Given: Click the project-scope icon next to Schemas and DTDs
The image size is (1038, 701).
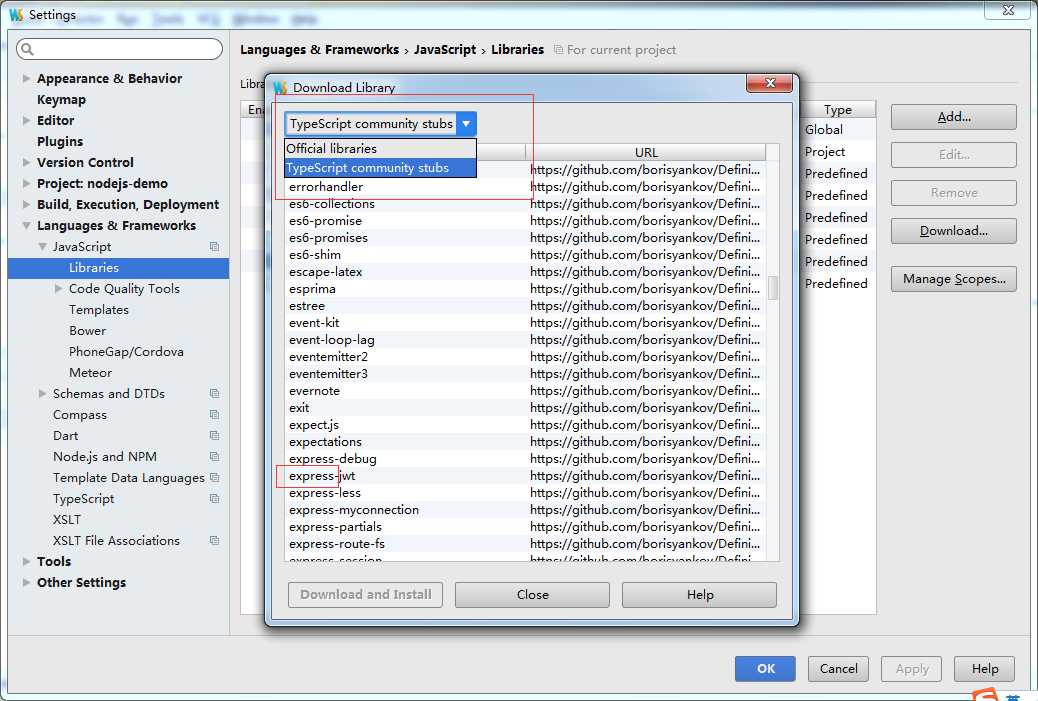Looking at the screenshot, I should coord(214,393).
